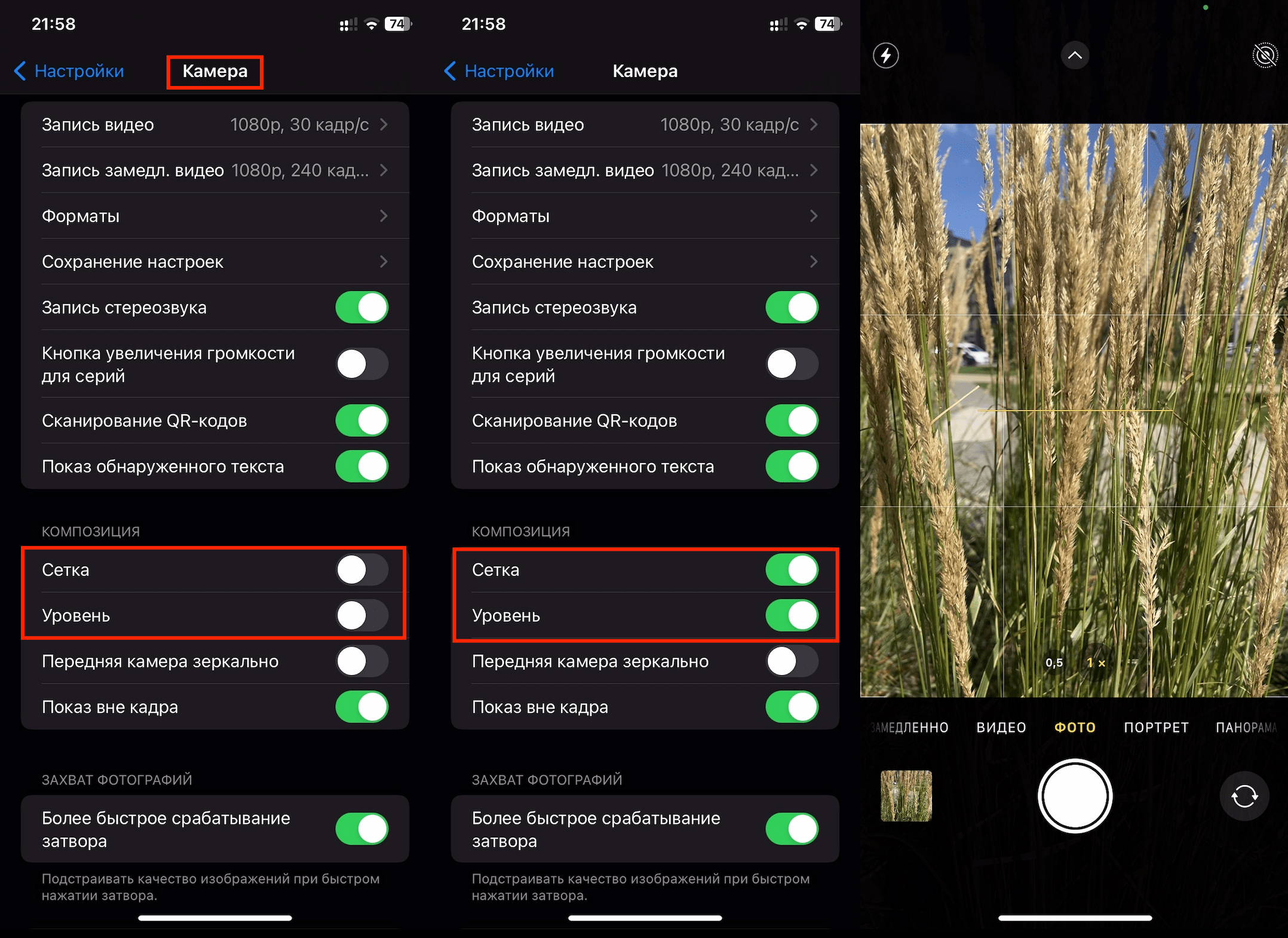Switch to ВИДЕО camera mode

tap(1001, 727)
